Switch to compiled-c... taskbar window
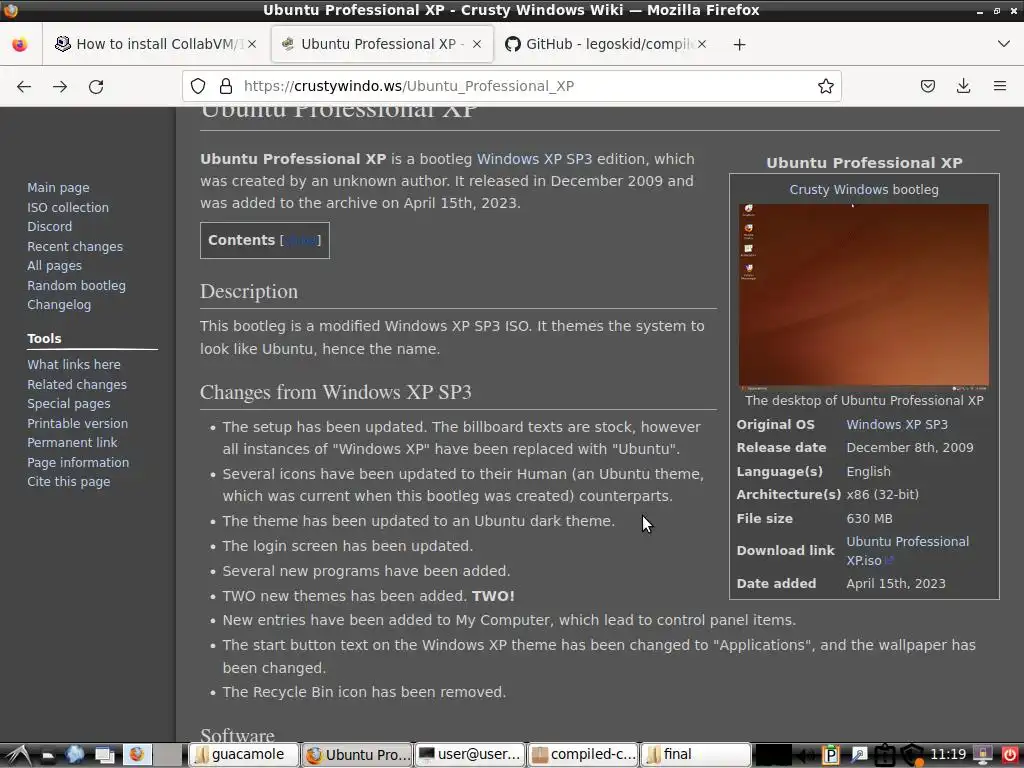Viewport: 1024px width, 768px height. (x=583, y=755)
